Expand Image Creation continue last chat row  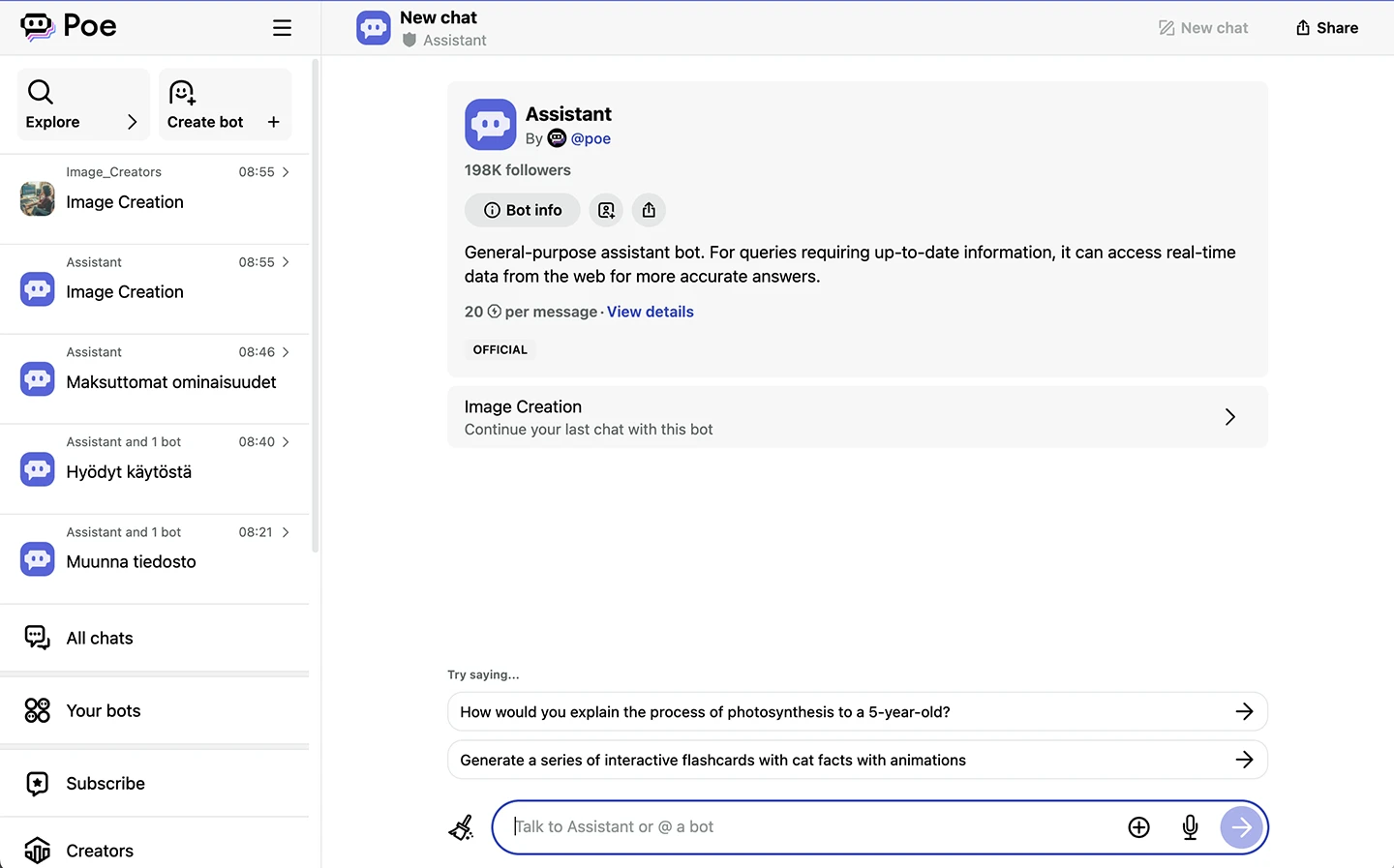tap(857, 417)
